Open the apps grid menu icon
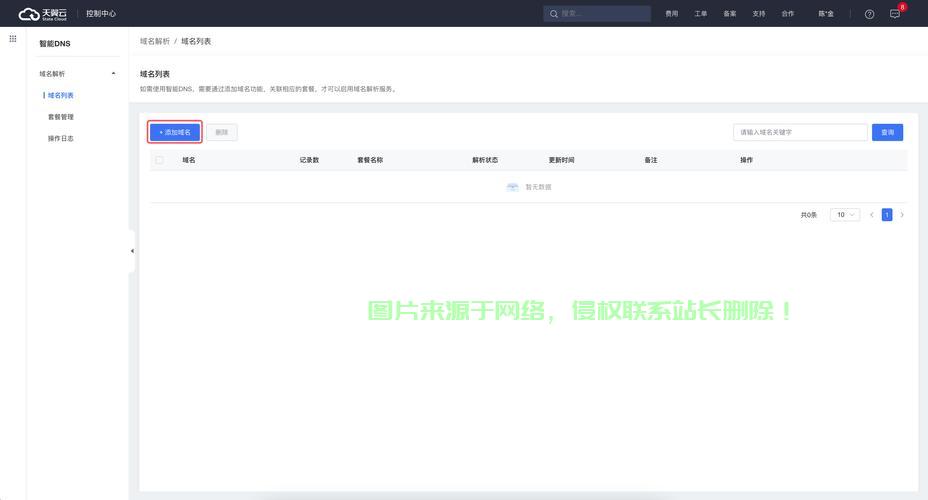The height and width of the screenshot is (500, 928). pyautogui.click(x=13, y=38)
